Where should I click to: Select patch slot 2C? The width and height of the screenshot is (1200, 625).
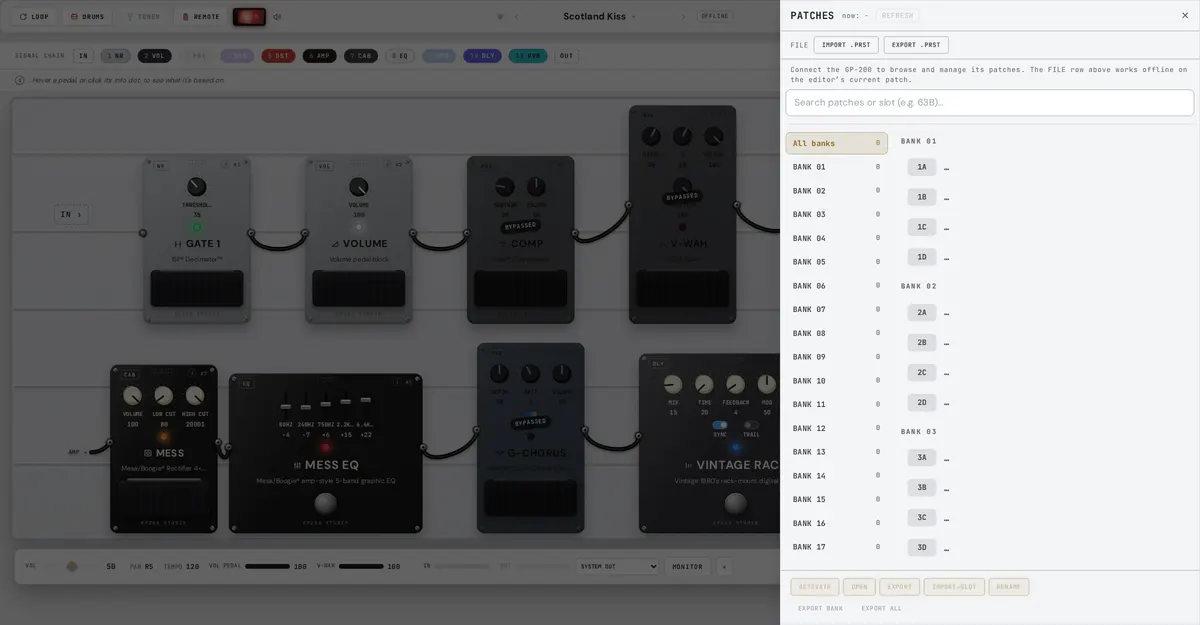tap(921, 372)
